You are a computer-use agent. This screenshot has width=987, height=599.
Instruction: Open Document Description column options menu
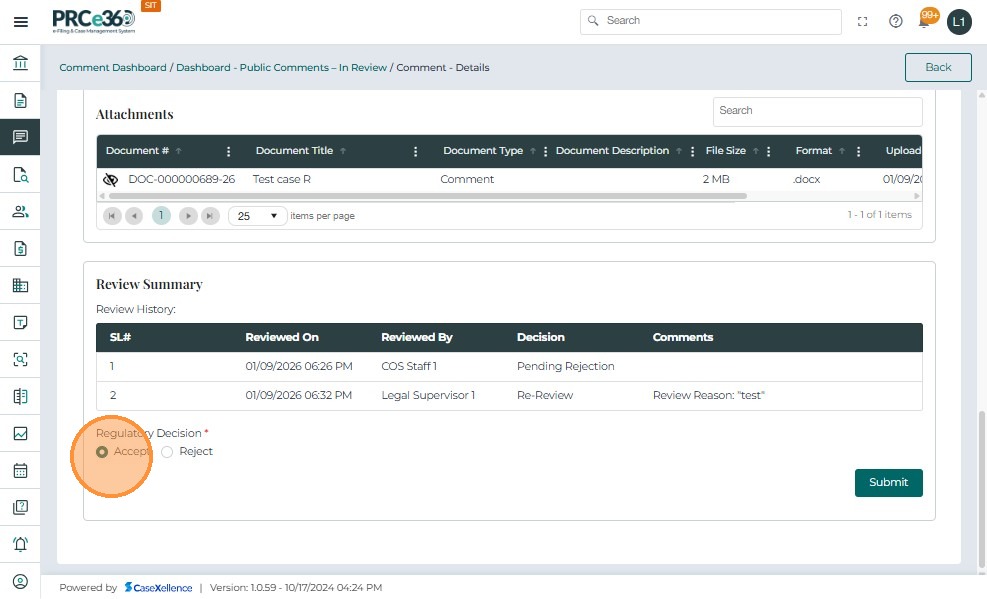point(692,152)
